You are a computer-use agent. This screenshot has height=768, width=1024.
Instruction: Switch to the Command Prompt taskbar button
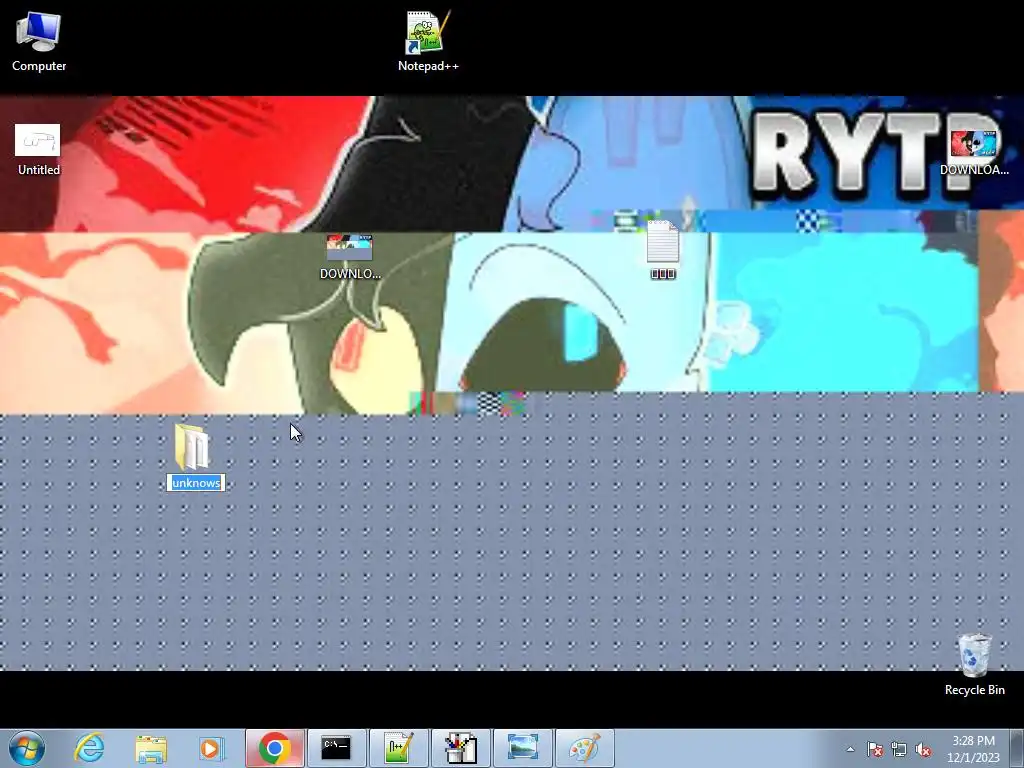coord(337,748)
